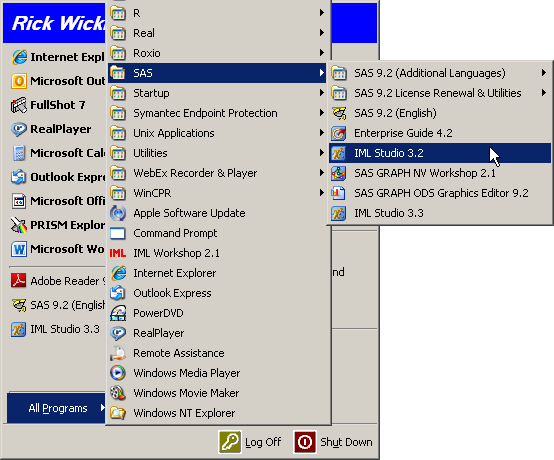Open SAS GRAPH NV Workshop 2.1
Viewport: 554px width, 460px height.
tap(440, 173)
